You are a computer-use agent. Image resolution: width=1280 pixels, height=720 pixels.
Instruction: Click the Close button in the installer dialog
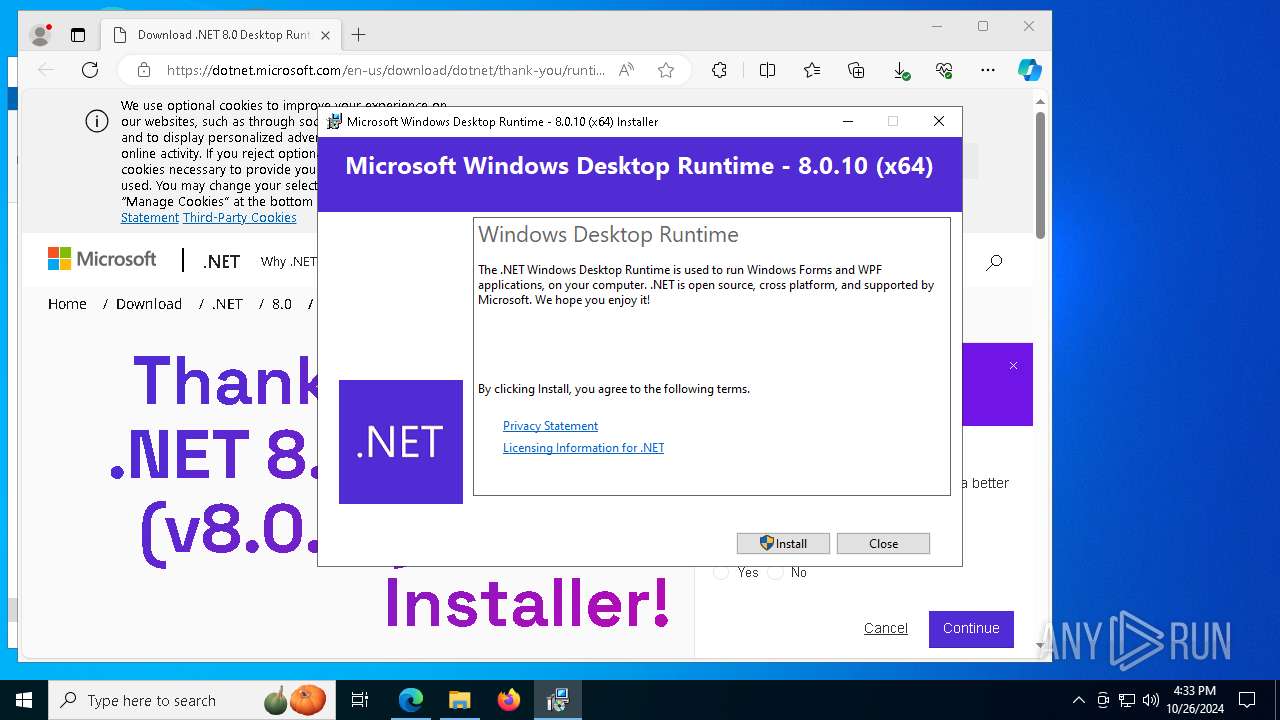(x=883, y=543)
